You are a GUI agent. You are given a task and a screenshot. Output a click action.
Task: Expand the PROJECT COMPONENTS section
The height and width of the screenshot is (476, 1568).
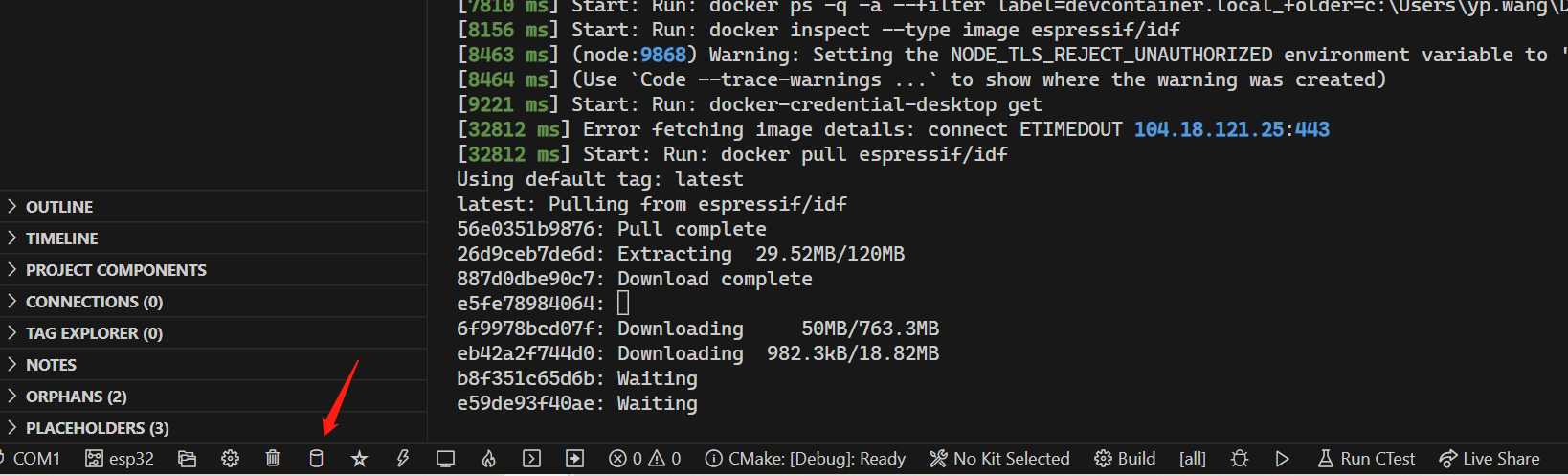point(116,270)
